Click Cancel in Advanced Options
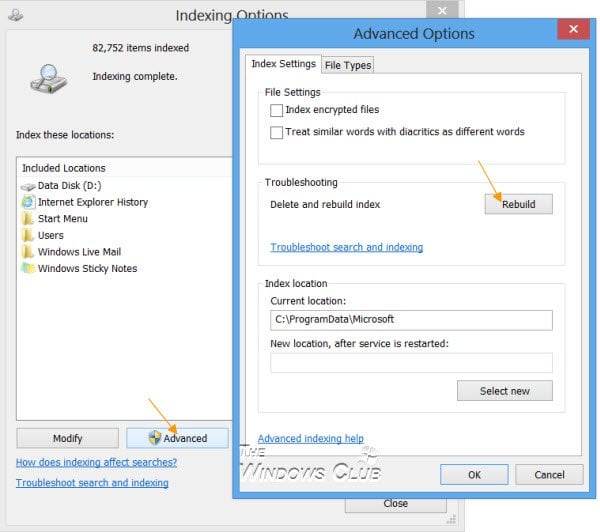The height and width of the screenshot is (532, 600). [x=549, y=475]
